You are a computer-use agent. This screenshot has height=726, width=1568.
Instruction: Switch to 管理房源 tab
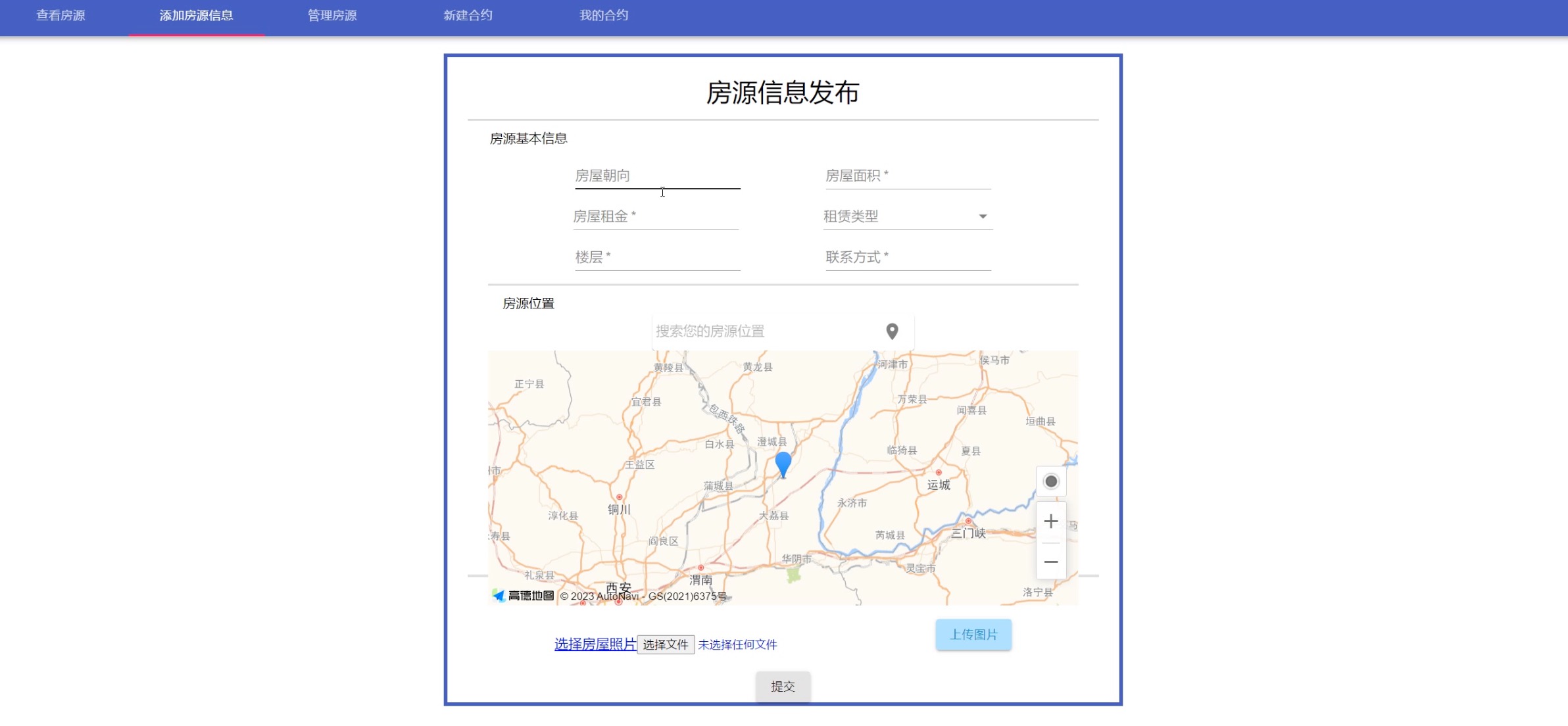[332, 15]
